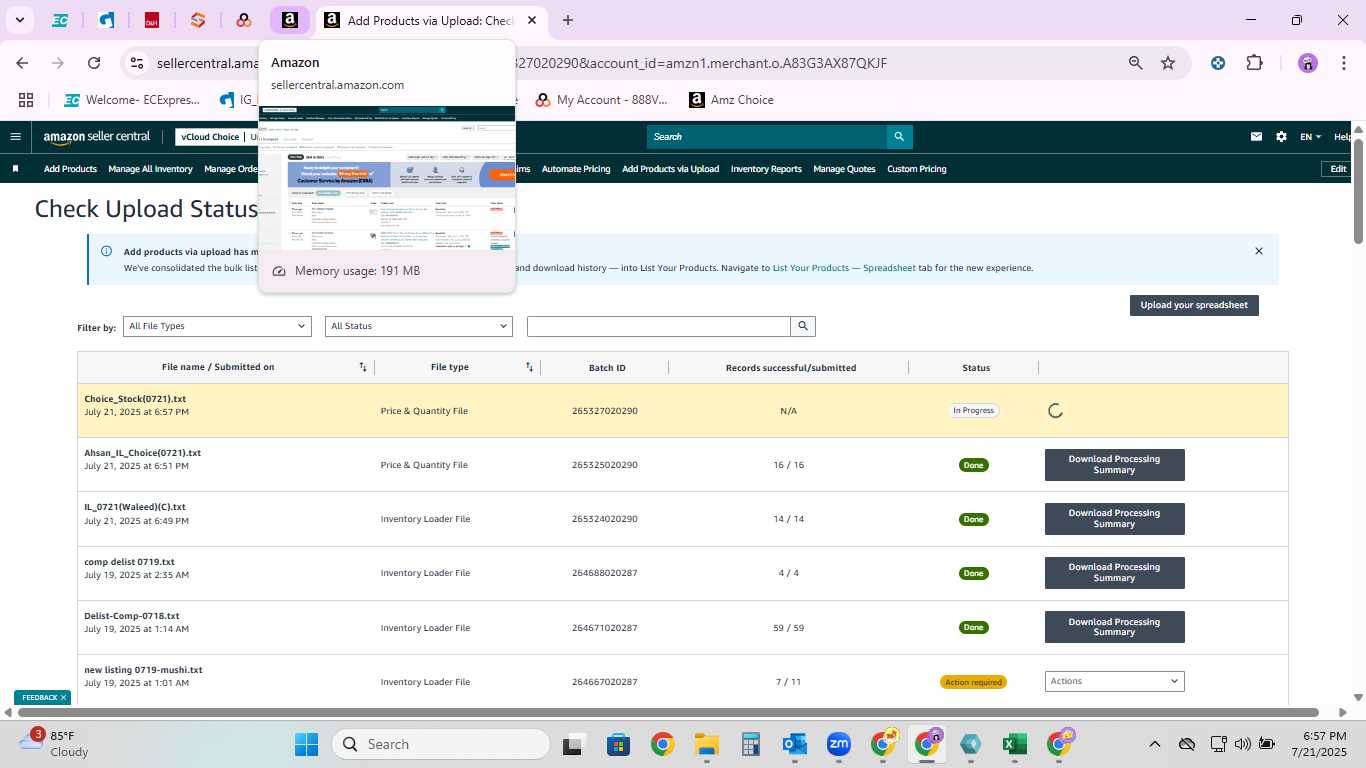Viewport: 1366px width, 768px height.
Task: Click the zoom magnifier icon in address bar
Action: click(x=1135, y=63)
